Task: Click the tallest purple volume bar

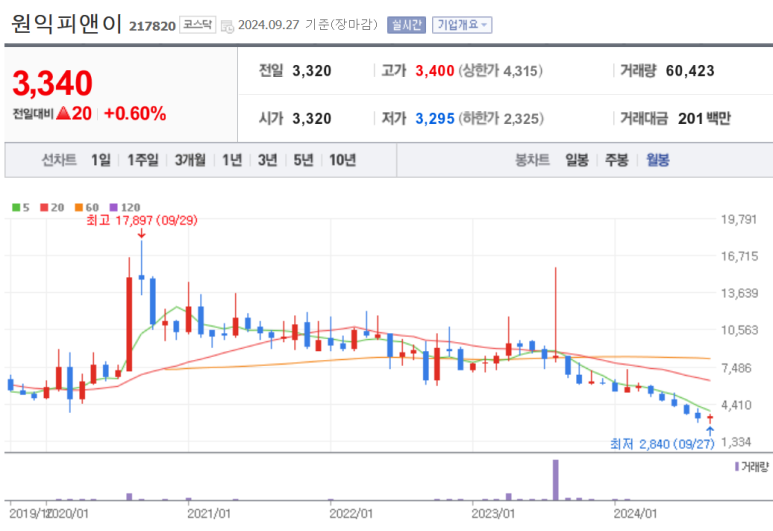Action: tap(556, 480)
